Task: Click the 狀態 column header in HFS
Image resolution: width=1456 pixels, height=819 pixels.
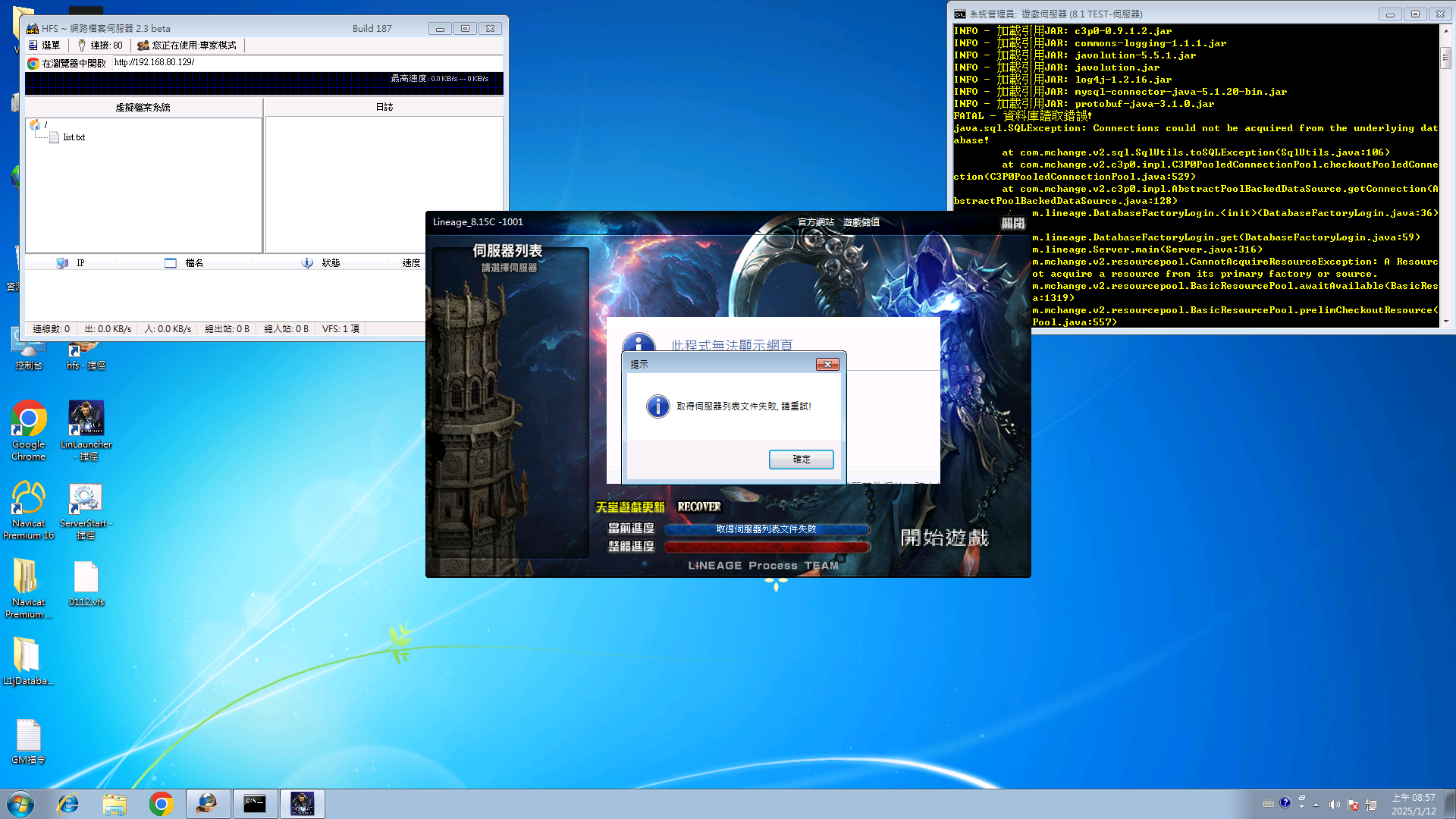Action: pyautogui.click(x=319, y=263)
